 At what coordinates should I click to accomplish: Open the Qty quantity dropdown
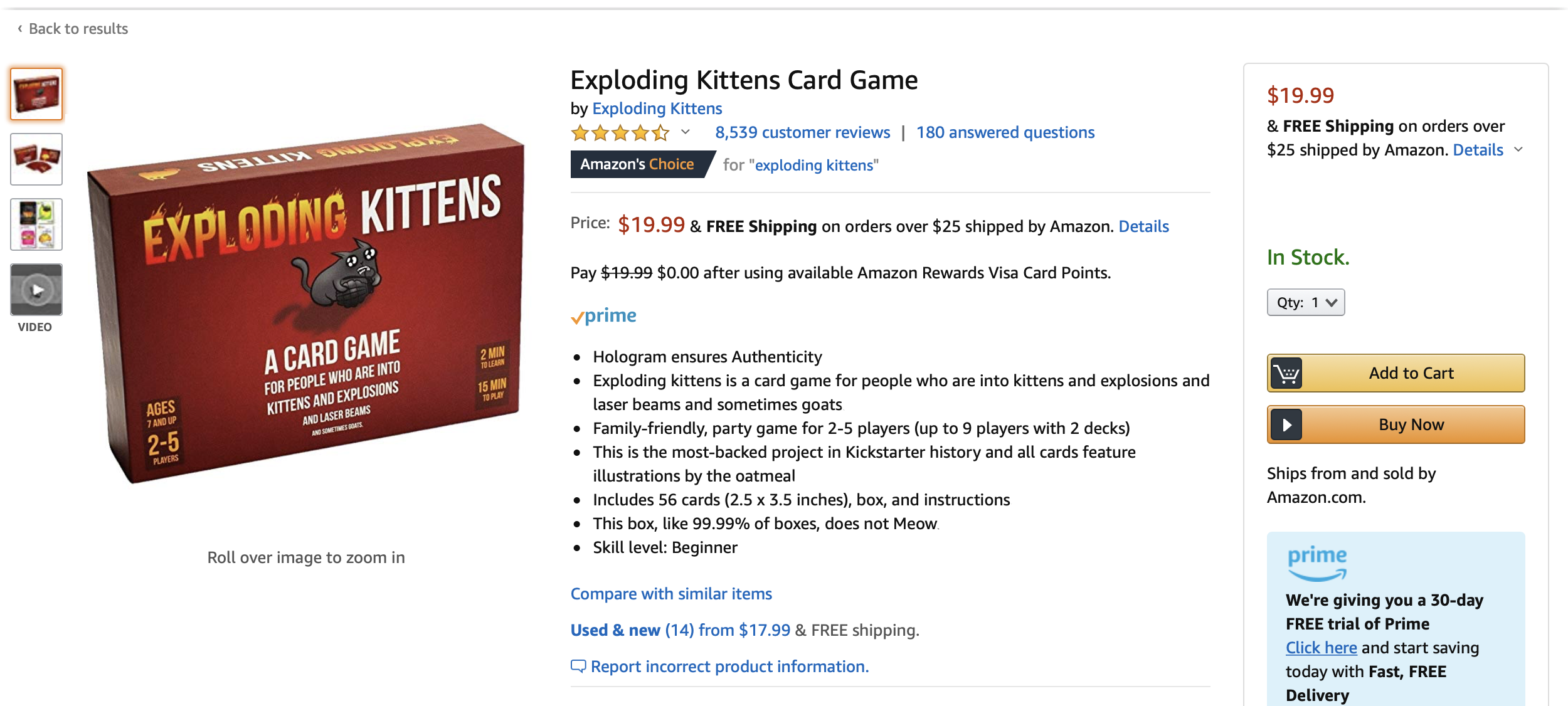[1305, 303]
